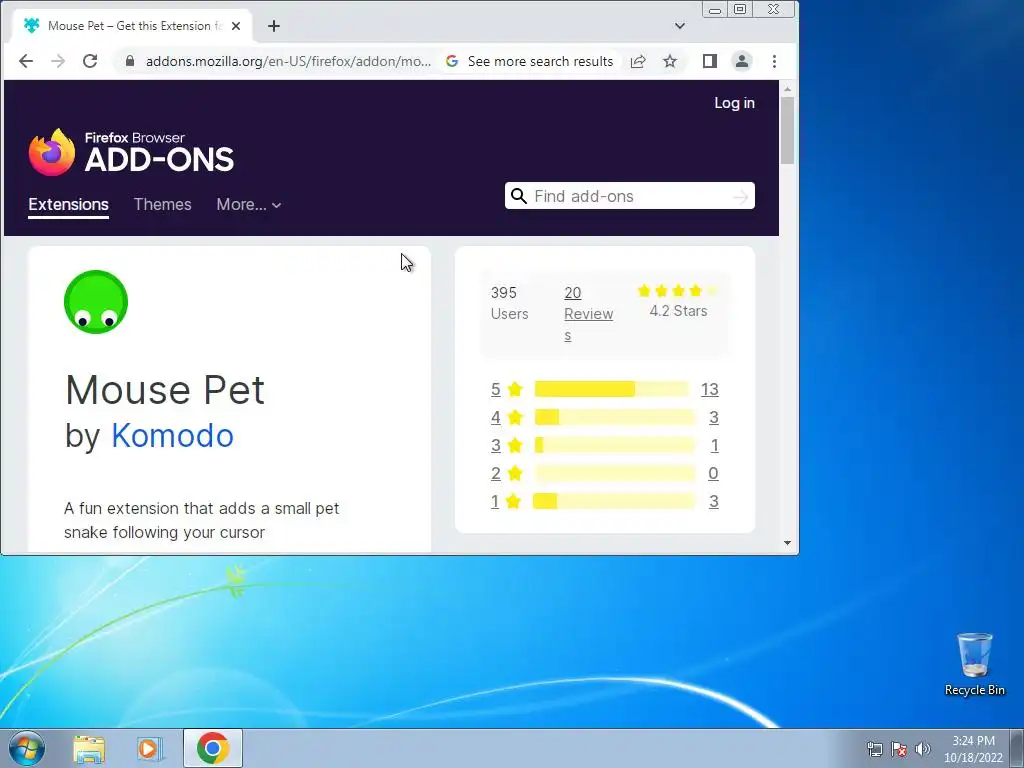Open the Chrome three-dot menu
Screen dimensions: 1024x768
[x=775, y=61]
